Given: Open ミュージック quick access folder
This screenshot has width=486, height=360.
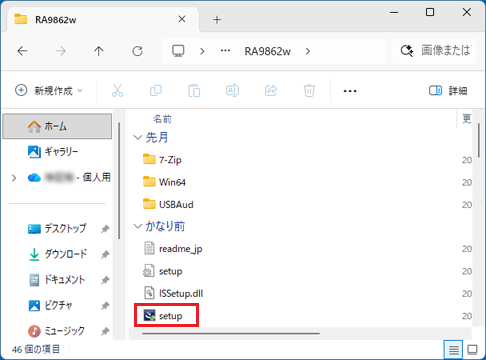Looking at the screenshot, I should point(56,331).
